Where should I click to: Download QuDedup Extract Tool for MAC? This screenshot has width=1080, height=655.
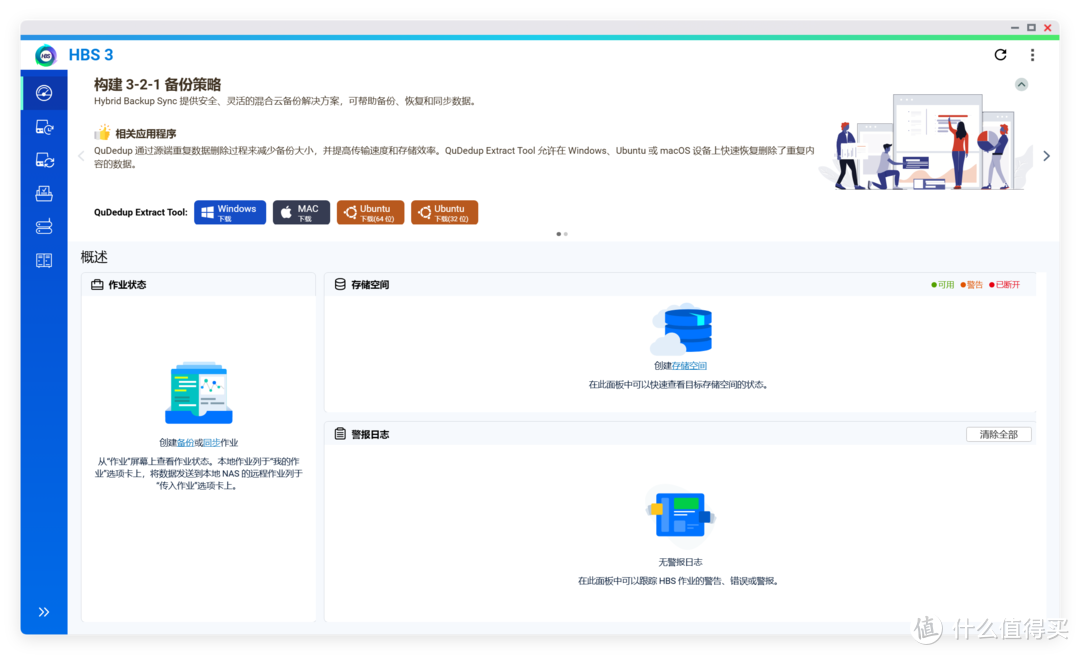click(x=301, y=212)
